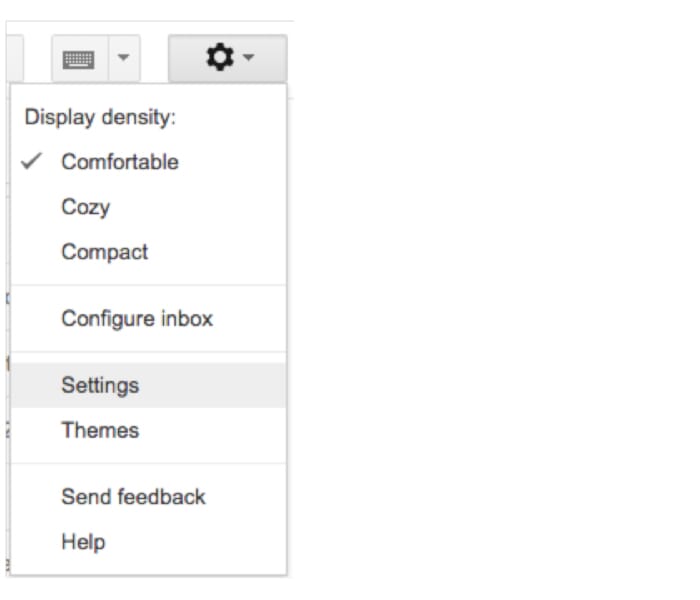Choose Themes in the menu
The width and height of the screenshot is (700, 600).
148,430
